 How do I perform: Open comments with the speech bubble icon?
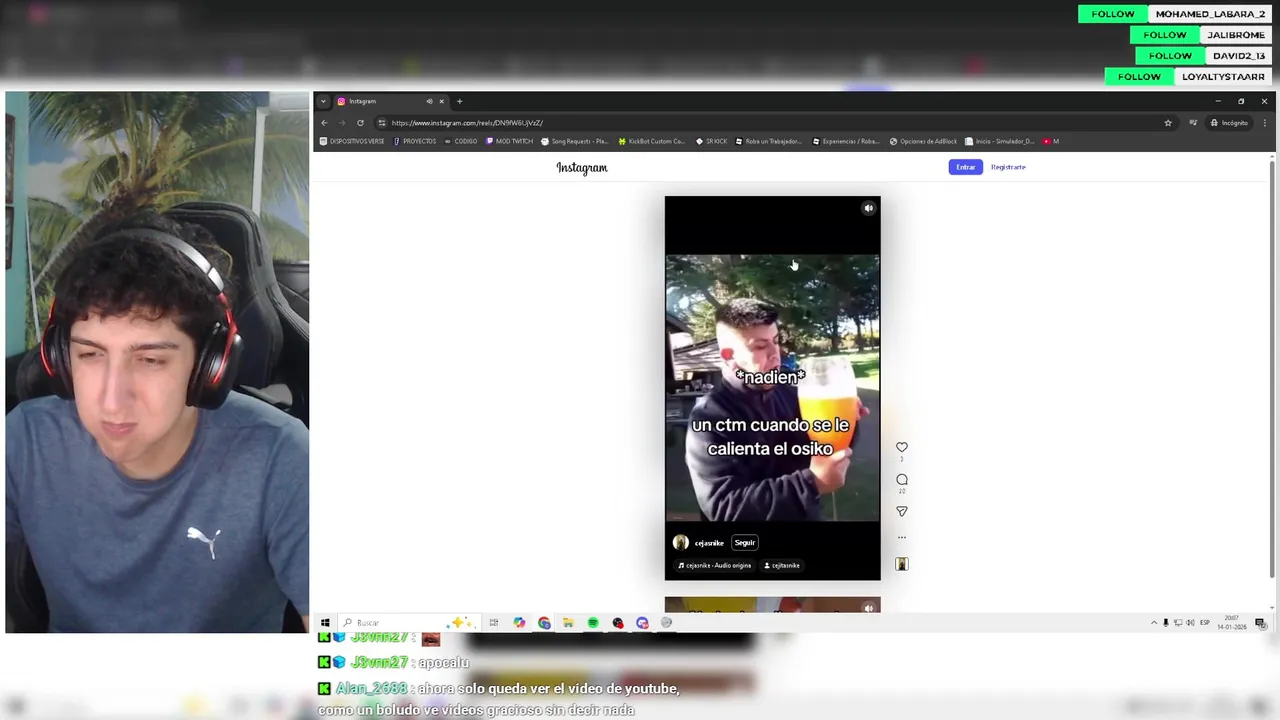901,480
